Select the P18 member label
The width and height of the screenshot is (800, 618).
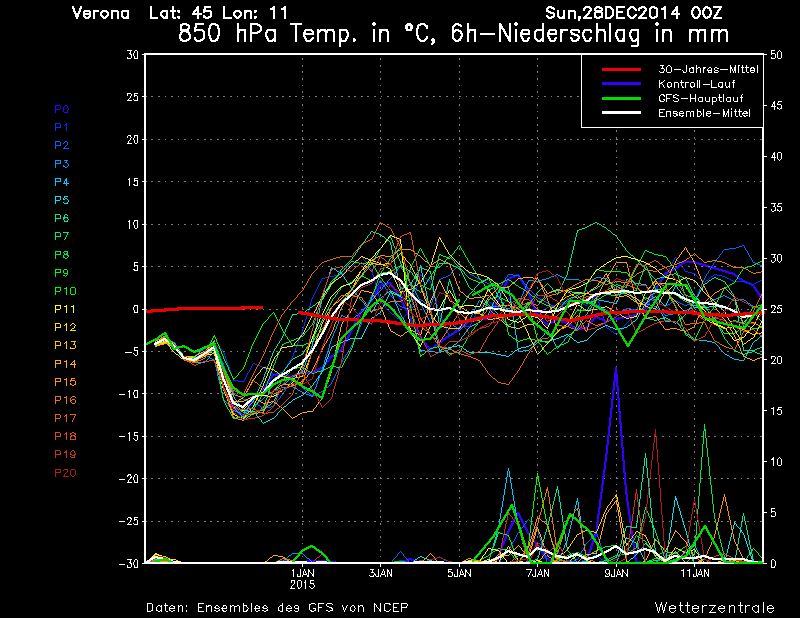point(65,436)
